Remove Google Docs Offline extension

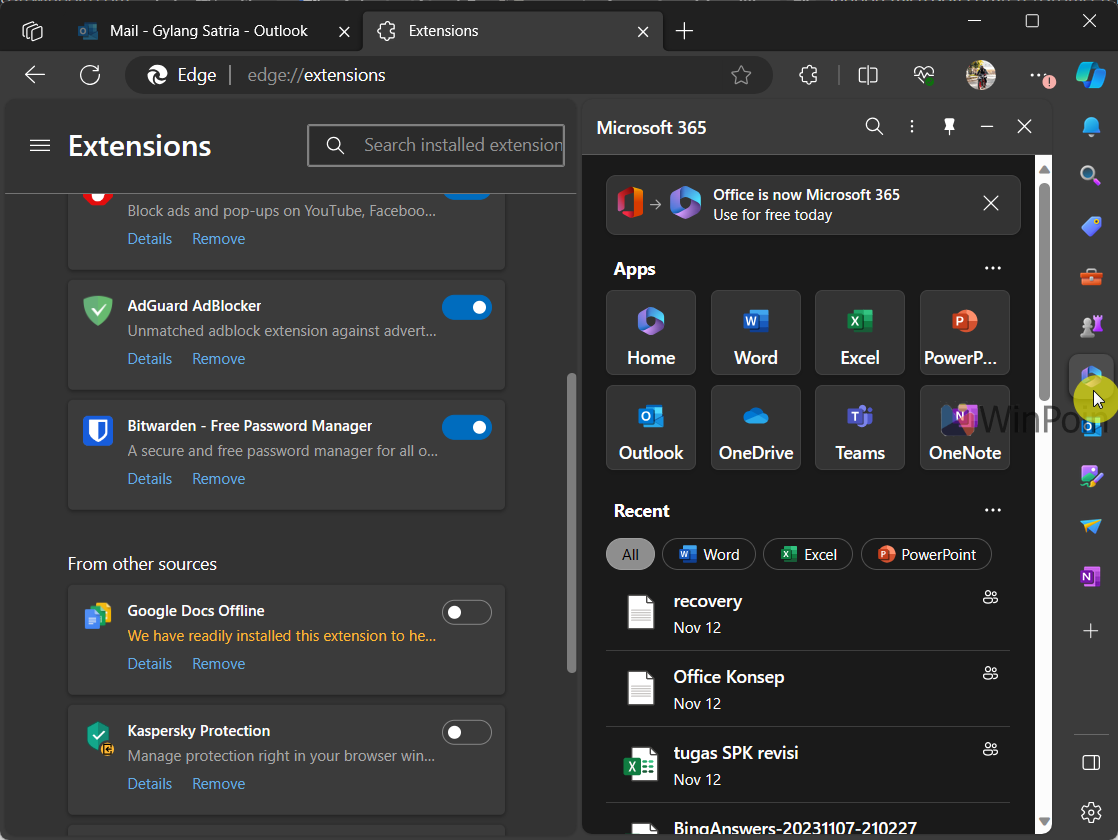pos(219,663)
